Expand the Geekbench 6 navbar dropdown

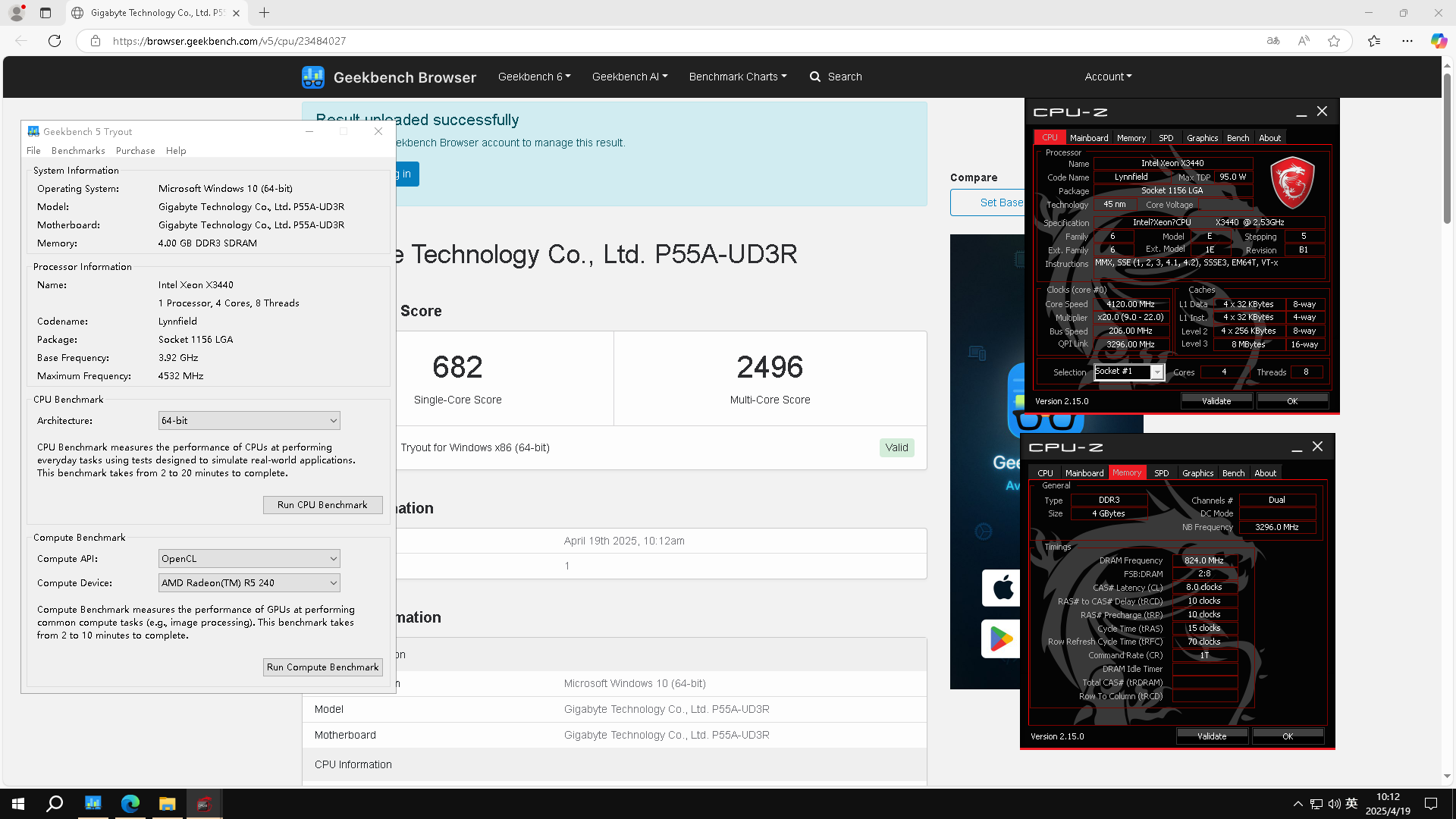click(534, 77)
